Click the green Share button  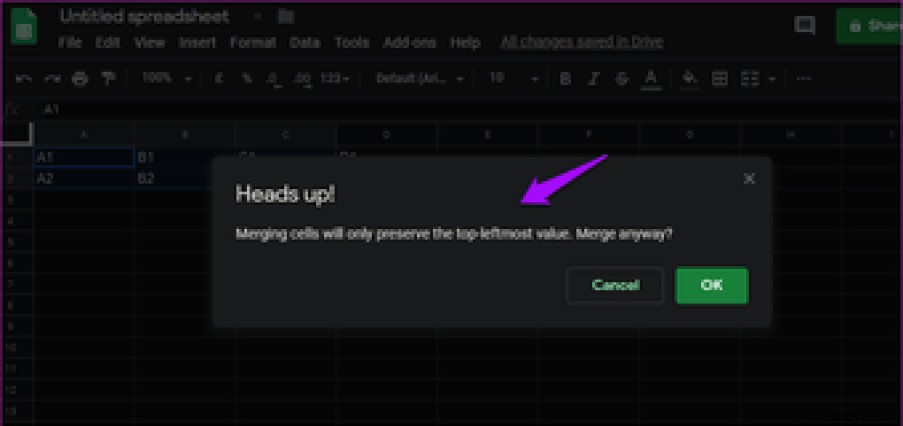[869, 26]
